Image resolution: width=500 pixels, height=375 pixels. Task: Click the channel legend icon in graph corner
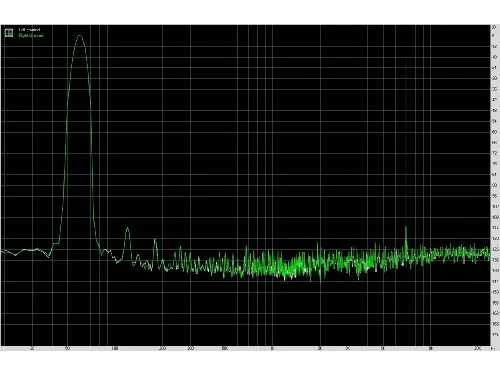coord(9,32)
